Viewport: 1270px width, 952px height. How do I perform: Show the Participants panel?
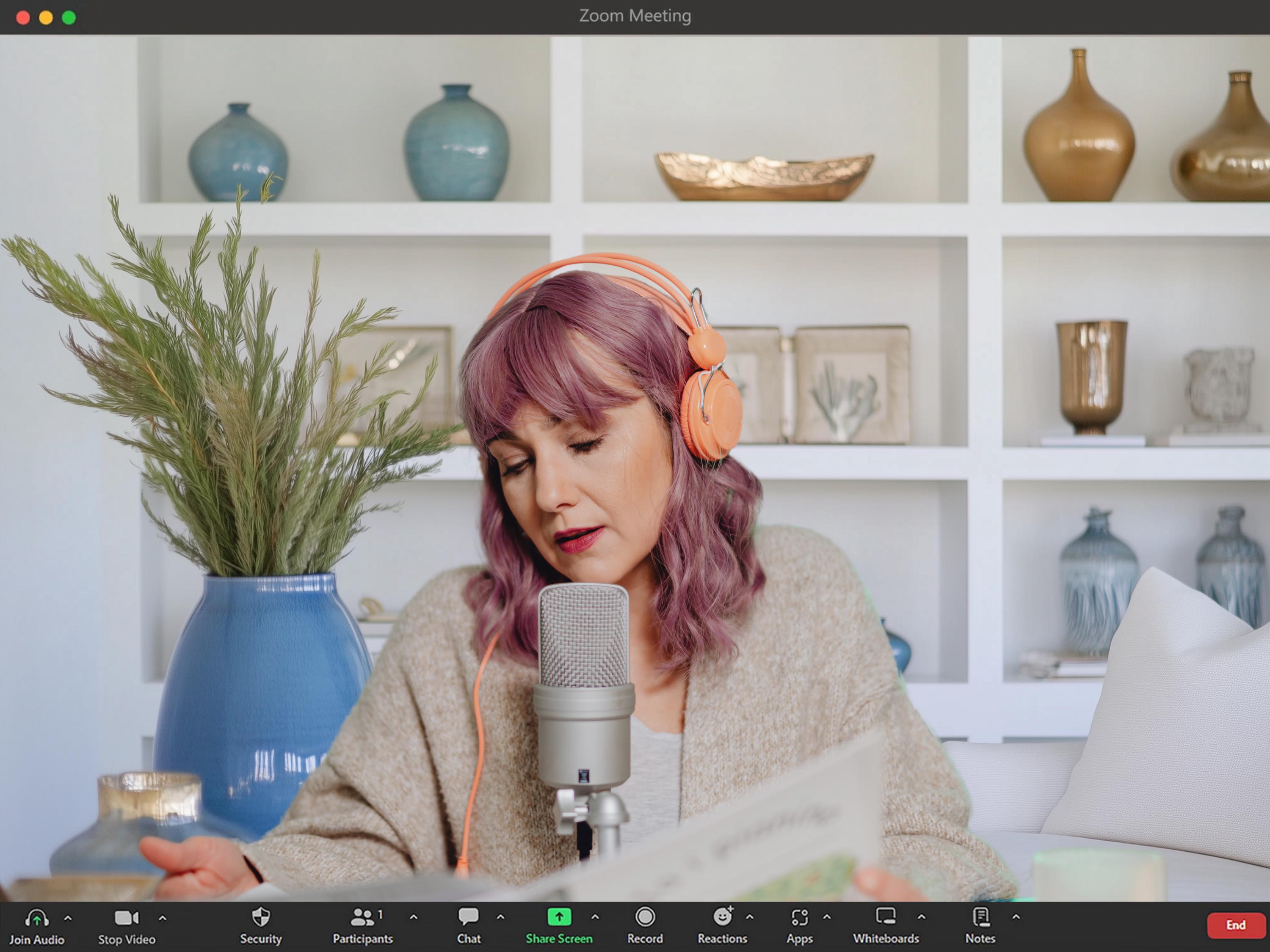pyautogui.click(x=363, y=927)
